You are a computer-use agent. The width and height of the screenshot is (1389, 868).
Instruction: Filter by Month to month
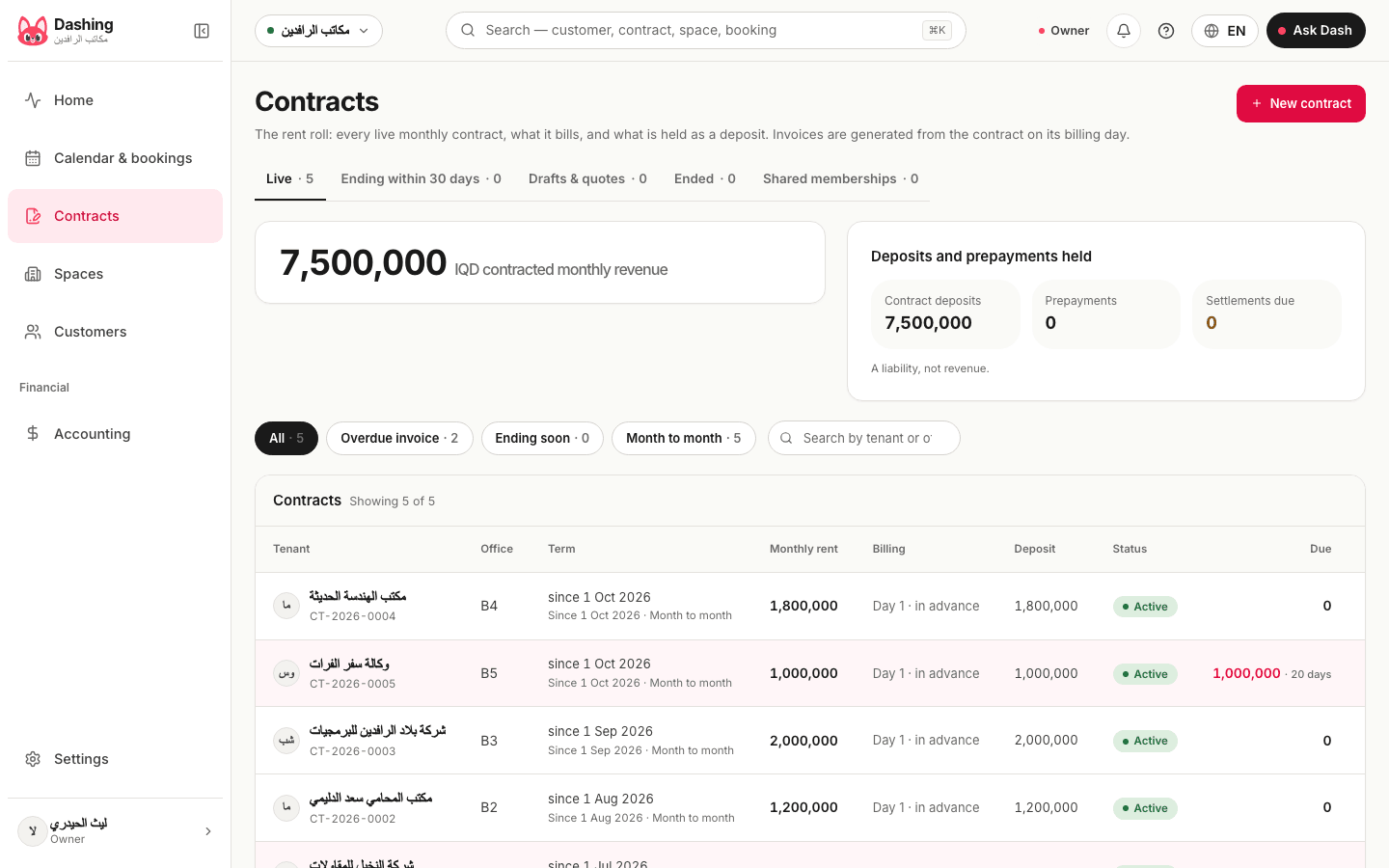click(684, 438)
